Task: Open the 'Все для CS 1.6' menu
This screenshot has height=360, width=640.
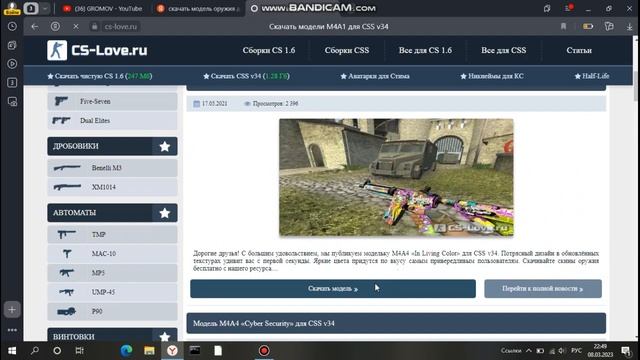Action: 425,50
